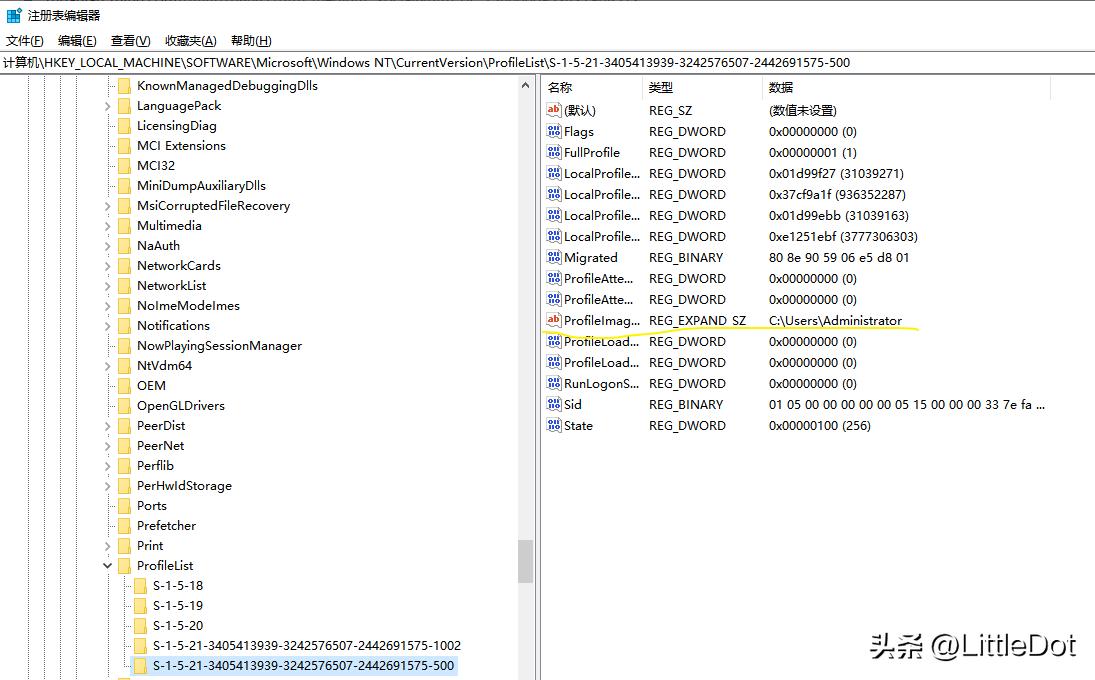Screen dimensions: 1095x680
Task: Click the folder icon for the Prefetcher key
Action: point(124,525)
